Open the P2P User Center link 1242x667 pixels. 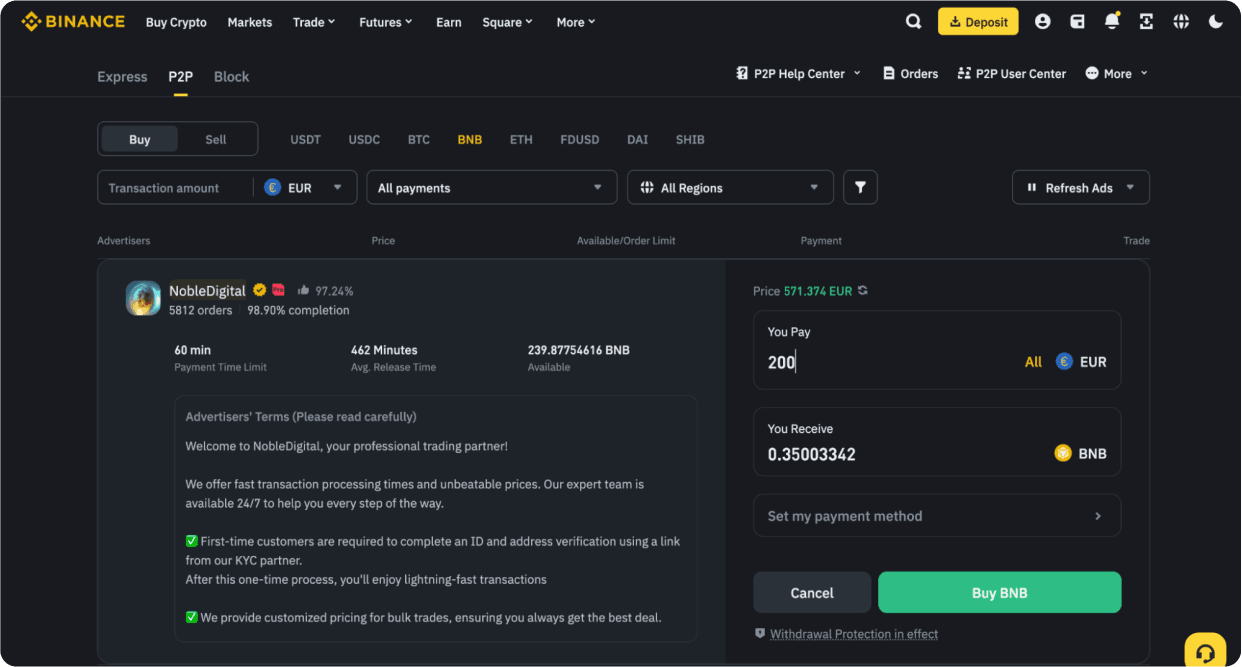1021,73
